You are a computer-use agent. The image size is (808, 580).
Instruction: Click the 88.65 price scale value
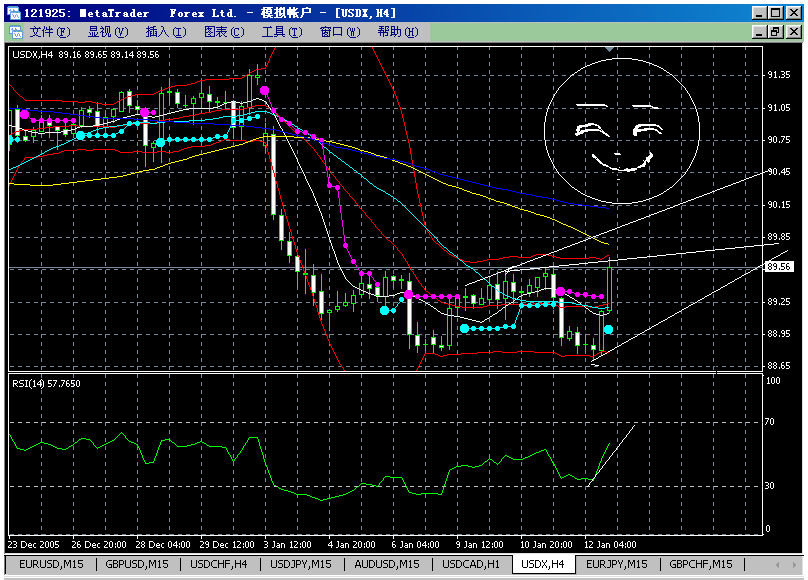pos(779,366)
